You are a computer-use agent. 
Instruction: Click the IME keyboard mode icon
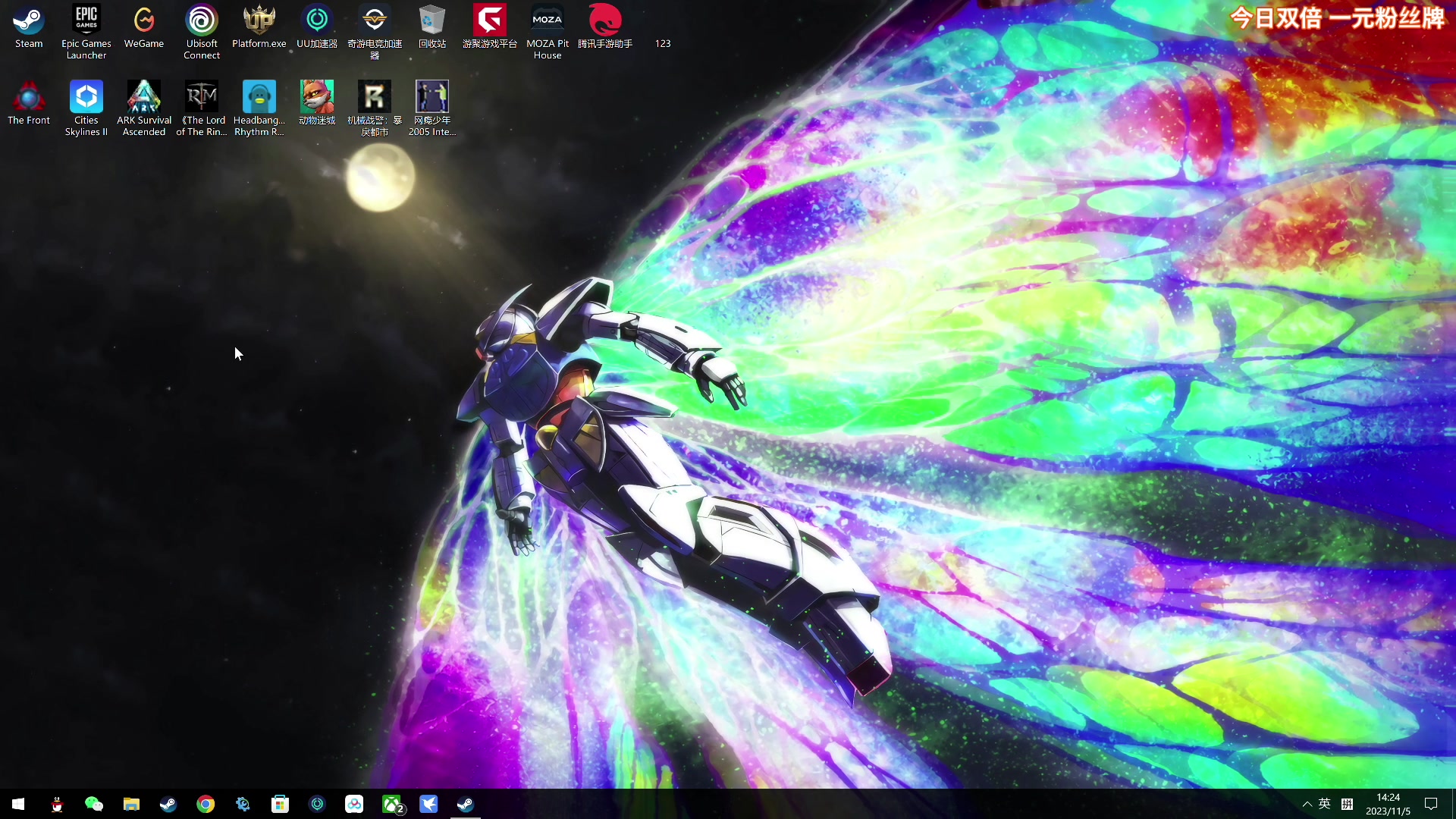[1348, 804]
